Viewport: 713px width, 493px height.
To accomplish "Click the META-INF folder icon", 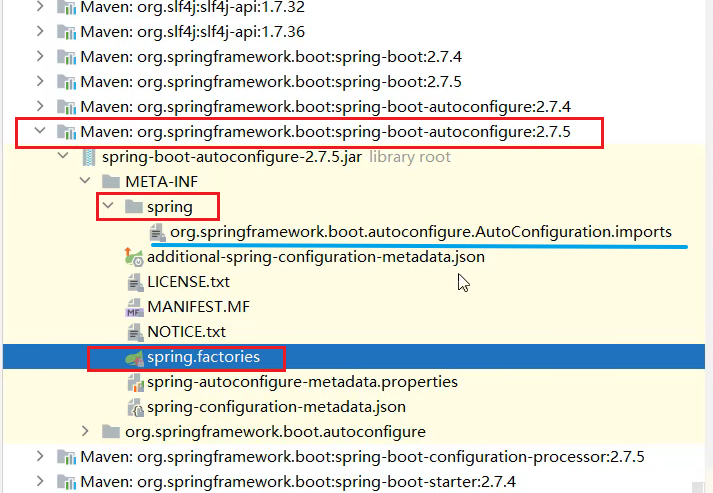I will pyautogui.click(x=111, y=182).
